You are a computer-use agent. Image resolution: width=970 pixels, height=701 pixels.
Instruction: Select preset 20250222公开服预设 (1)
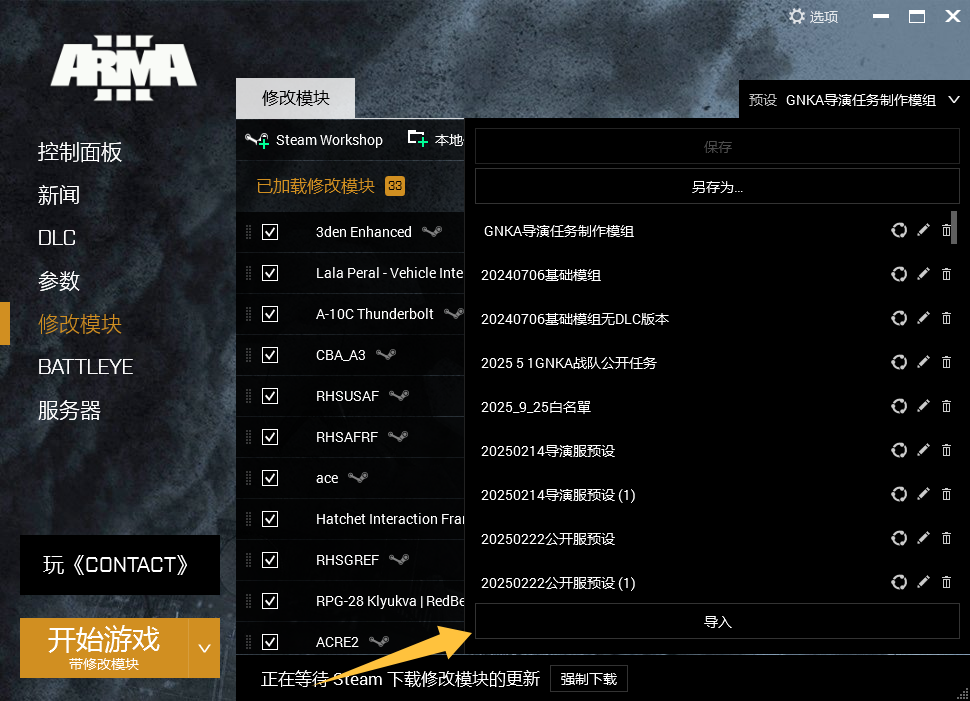(x=558, y=583)
